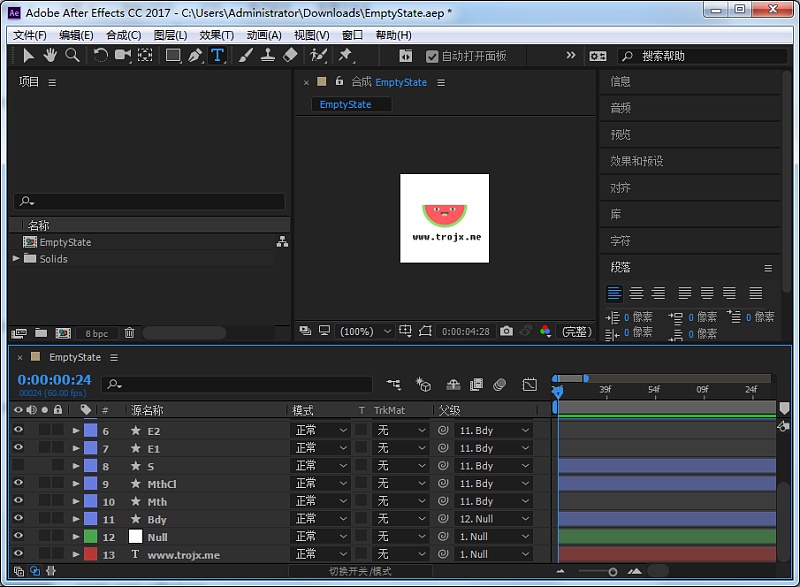This screenshot has width=800, height=587.
Task: Open the resolution (完整) dropdown
Action: (x=576, y=331)
